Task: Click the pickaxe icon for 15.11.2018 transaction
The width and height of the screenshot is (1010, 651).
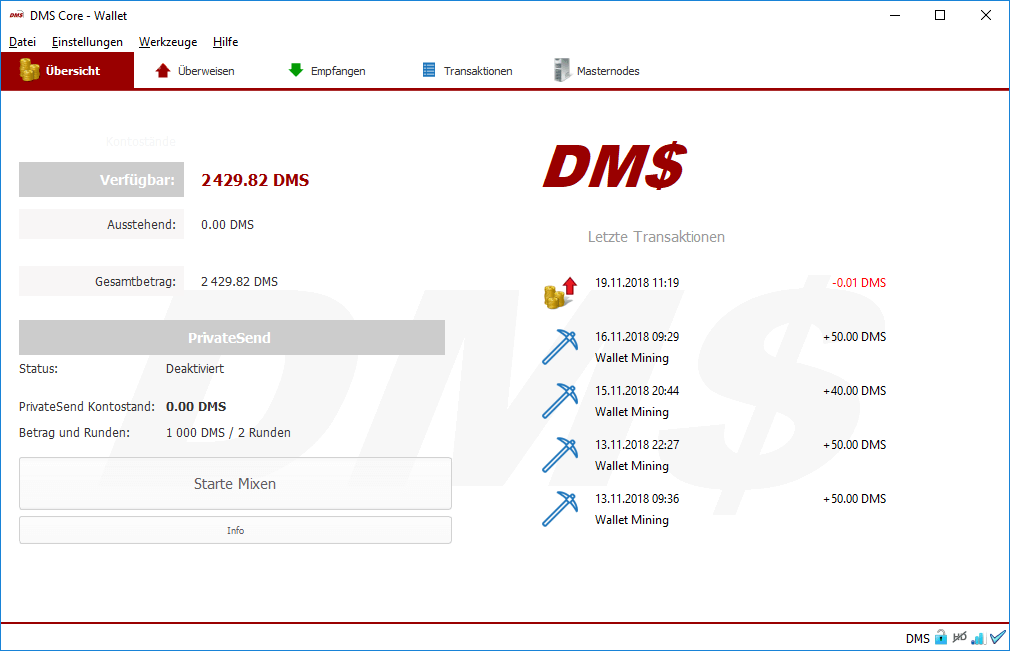Action: [x=560, y=400]
